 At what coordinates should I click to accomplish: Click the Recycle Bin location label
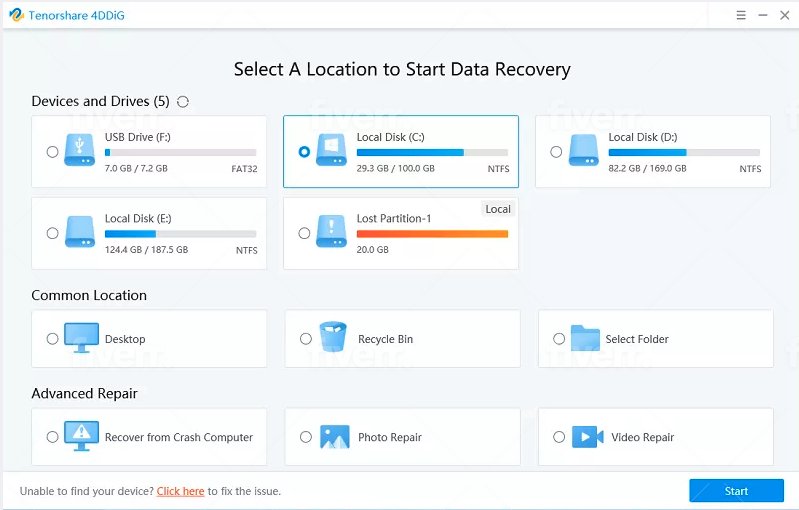pos(385,339)
